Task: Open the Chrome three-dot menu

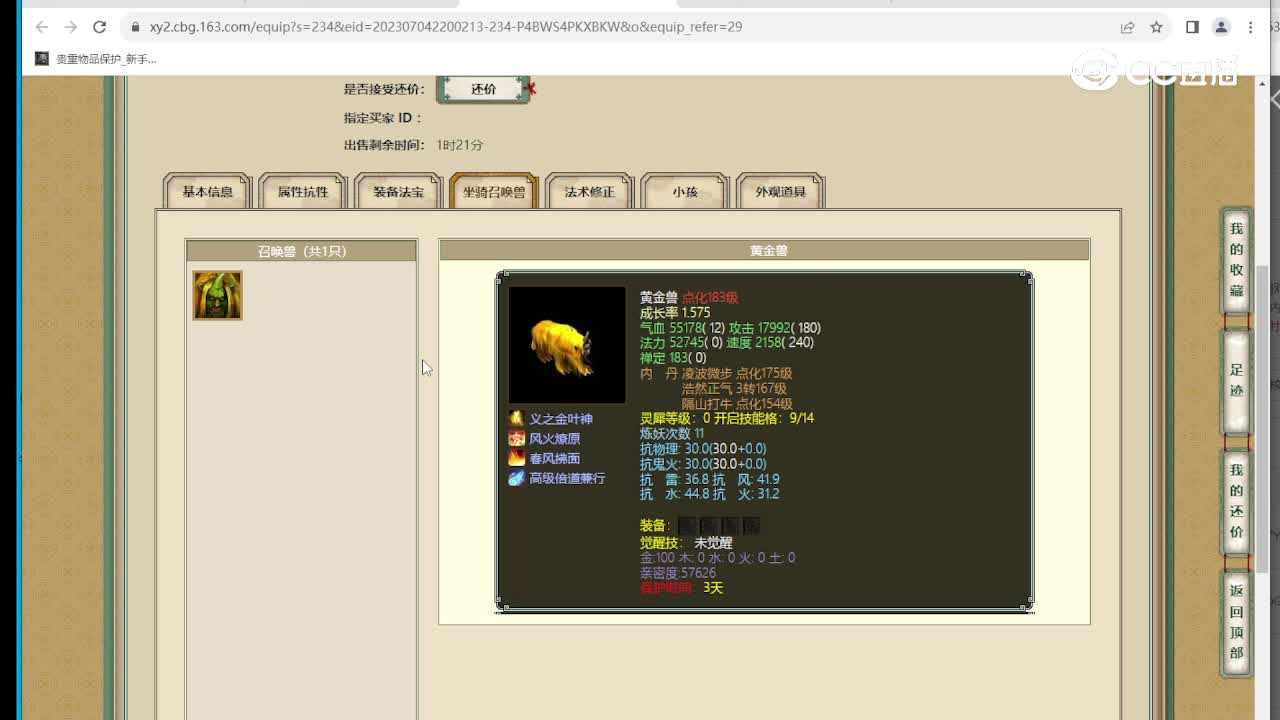Action: (1251, 27)
